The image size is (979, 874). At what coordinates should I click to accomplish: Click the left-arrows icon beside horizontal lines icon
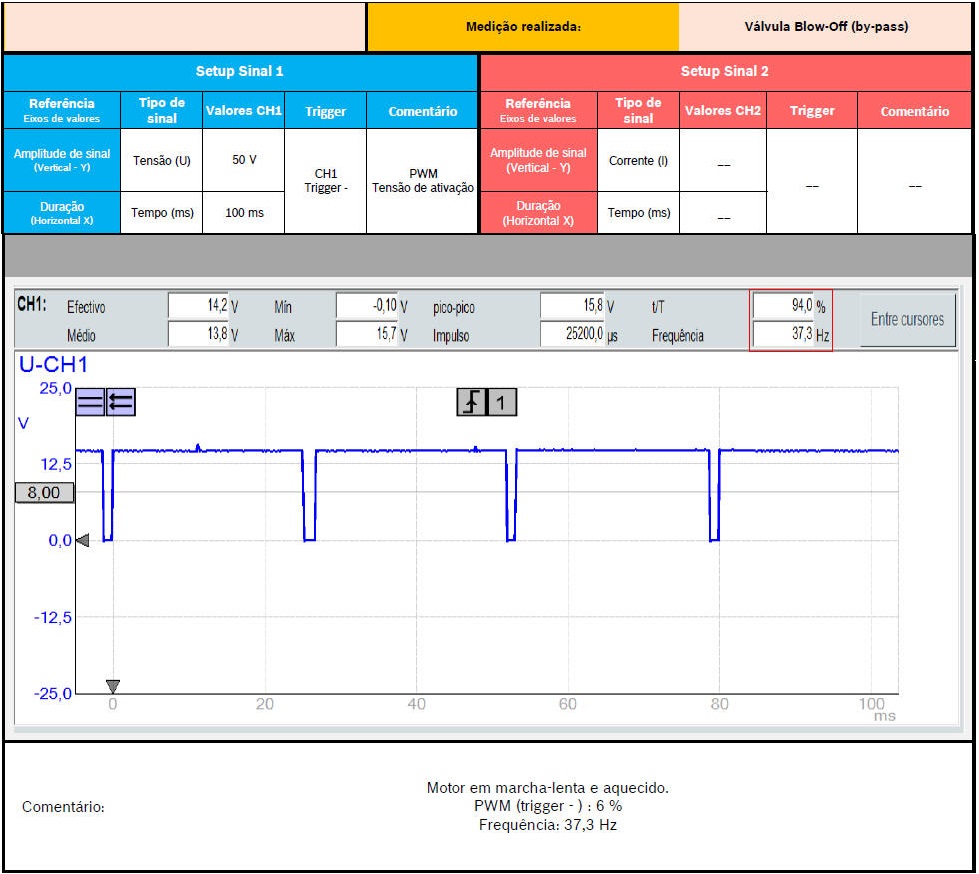[x=121, y=402]
